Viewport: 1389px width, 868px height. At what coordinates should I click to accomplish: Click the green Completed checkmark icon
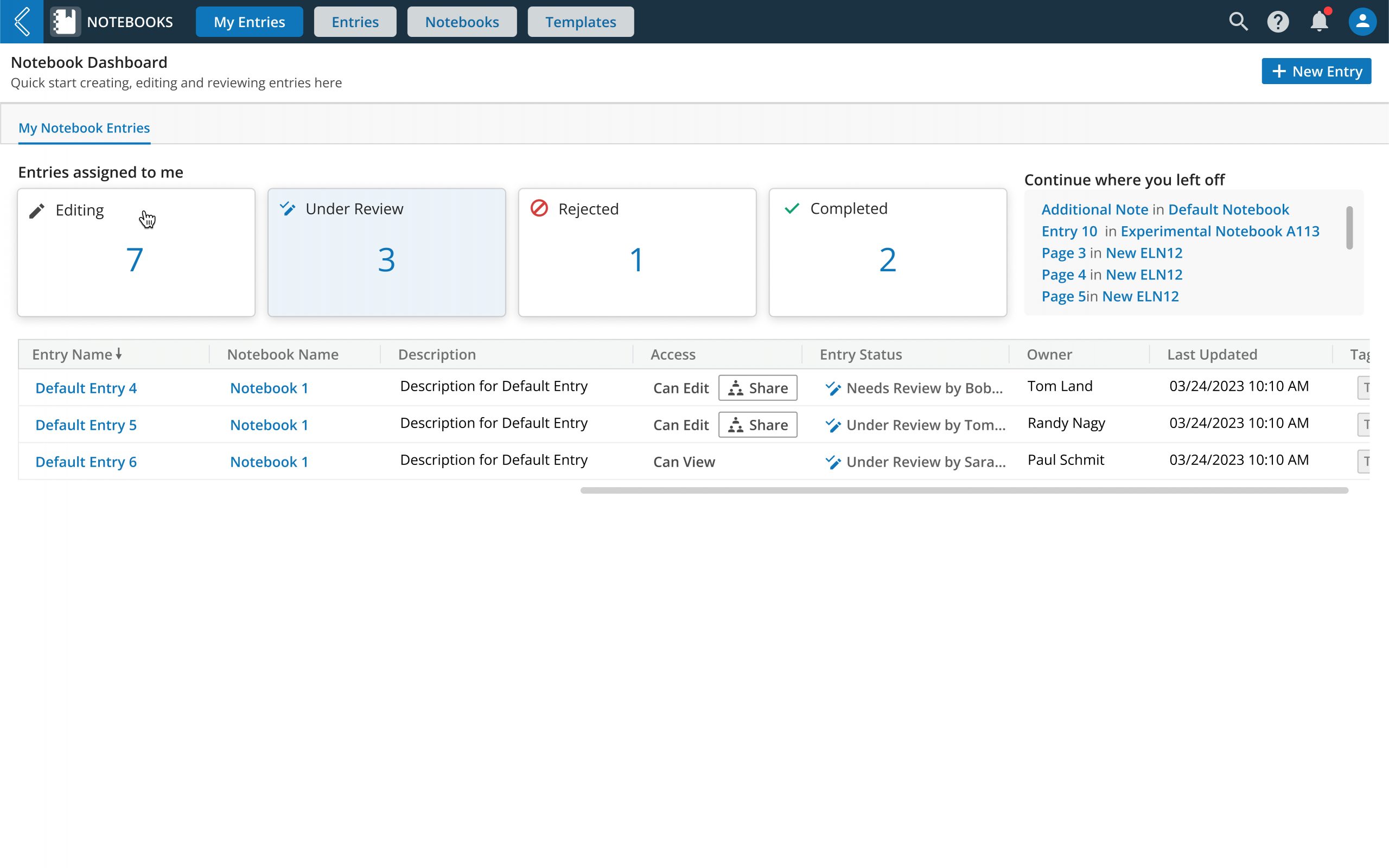[x=792, y=208]
